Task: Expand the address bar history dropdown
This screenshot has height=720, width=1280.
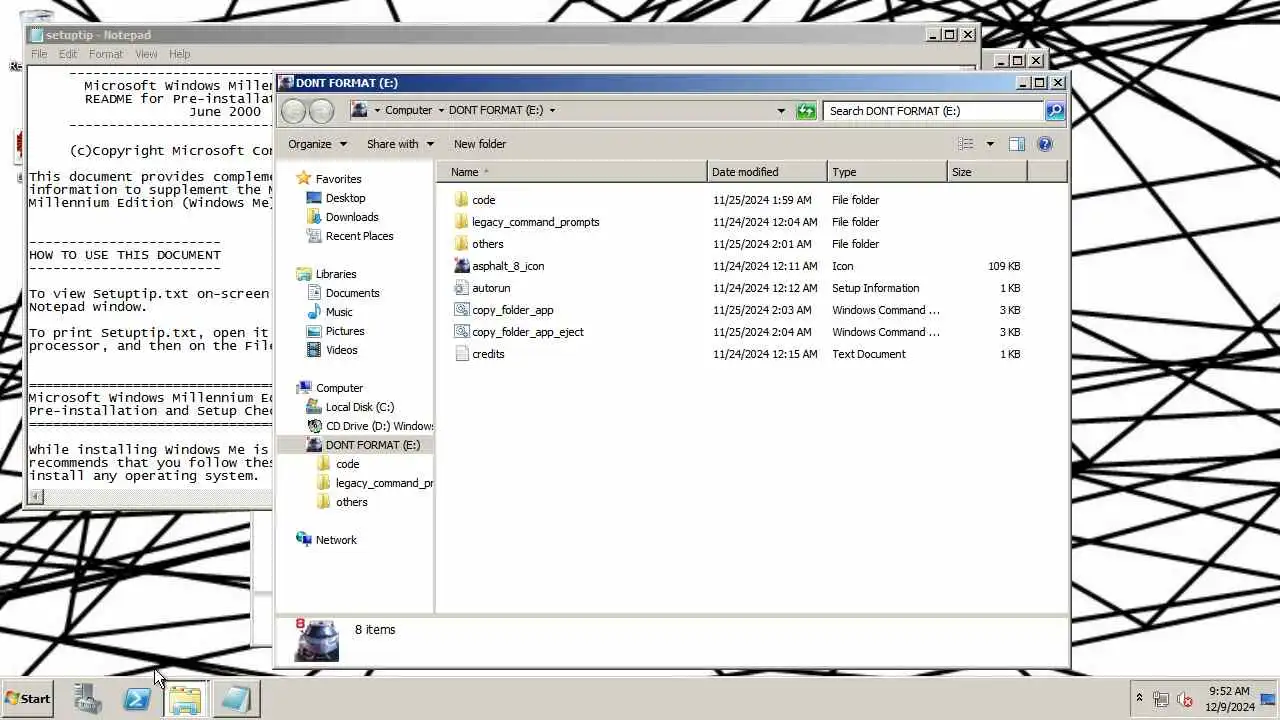Action: pyautogui.click(x=781, y=111)
